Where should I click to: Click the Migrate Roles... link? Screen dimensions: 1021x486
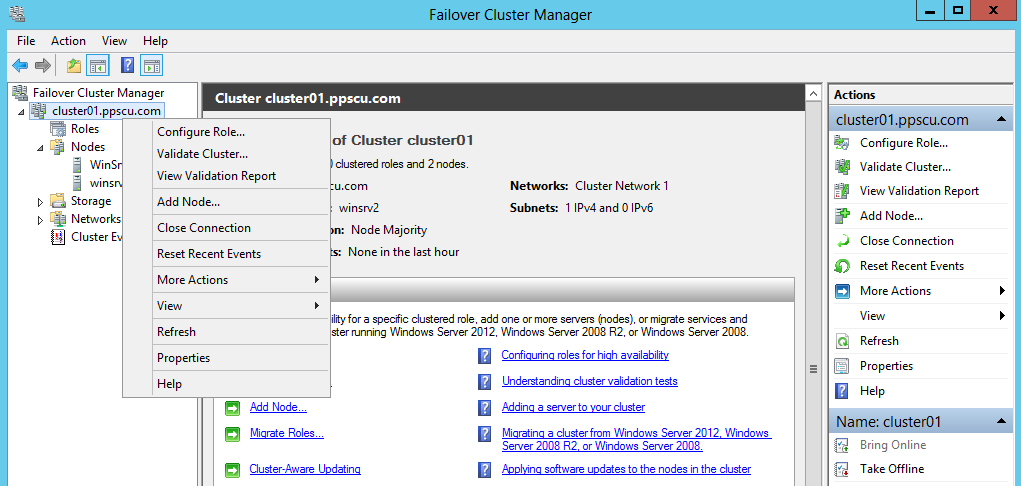[x=287, y=433]
